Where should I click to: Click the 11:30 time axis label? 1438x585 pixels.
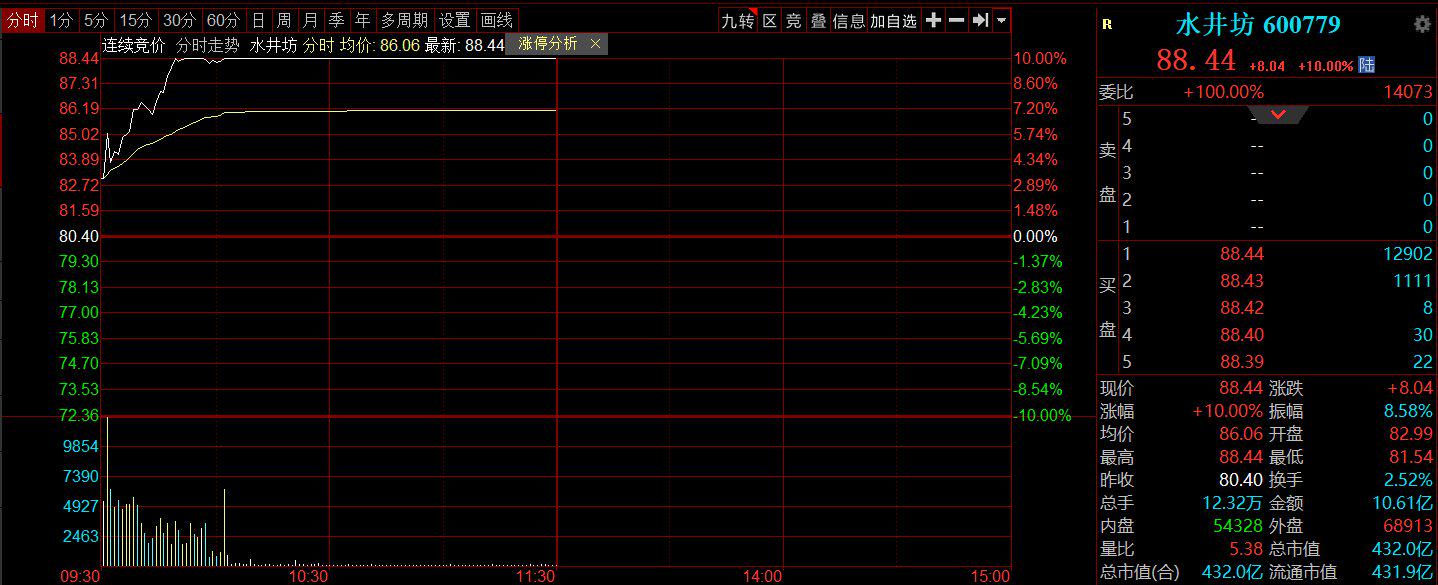click(x=535, y=576)
